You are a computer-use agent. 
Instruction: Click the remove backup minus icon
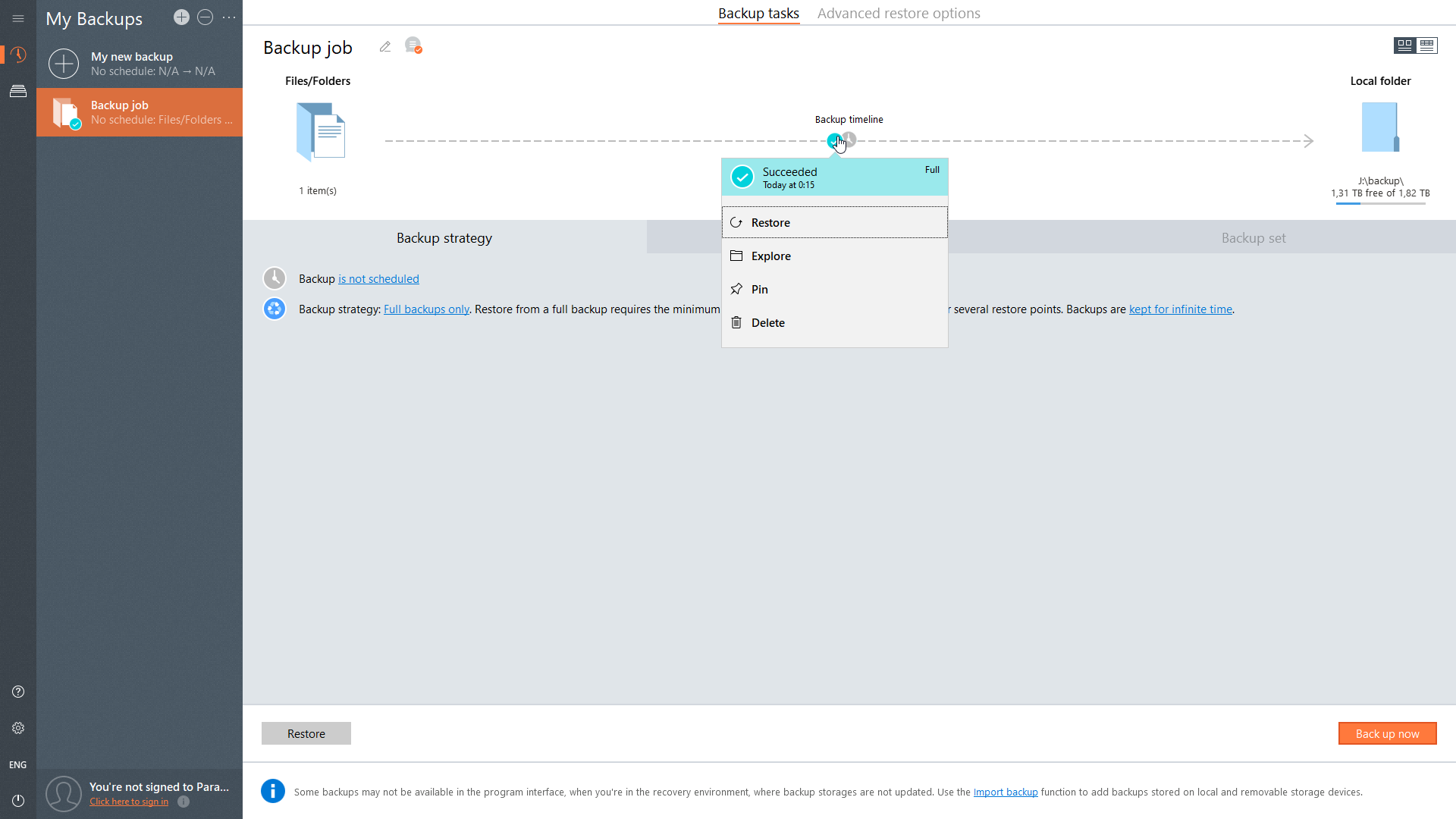tap(205, 17)
